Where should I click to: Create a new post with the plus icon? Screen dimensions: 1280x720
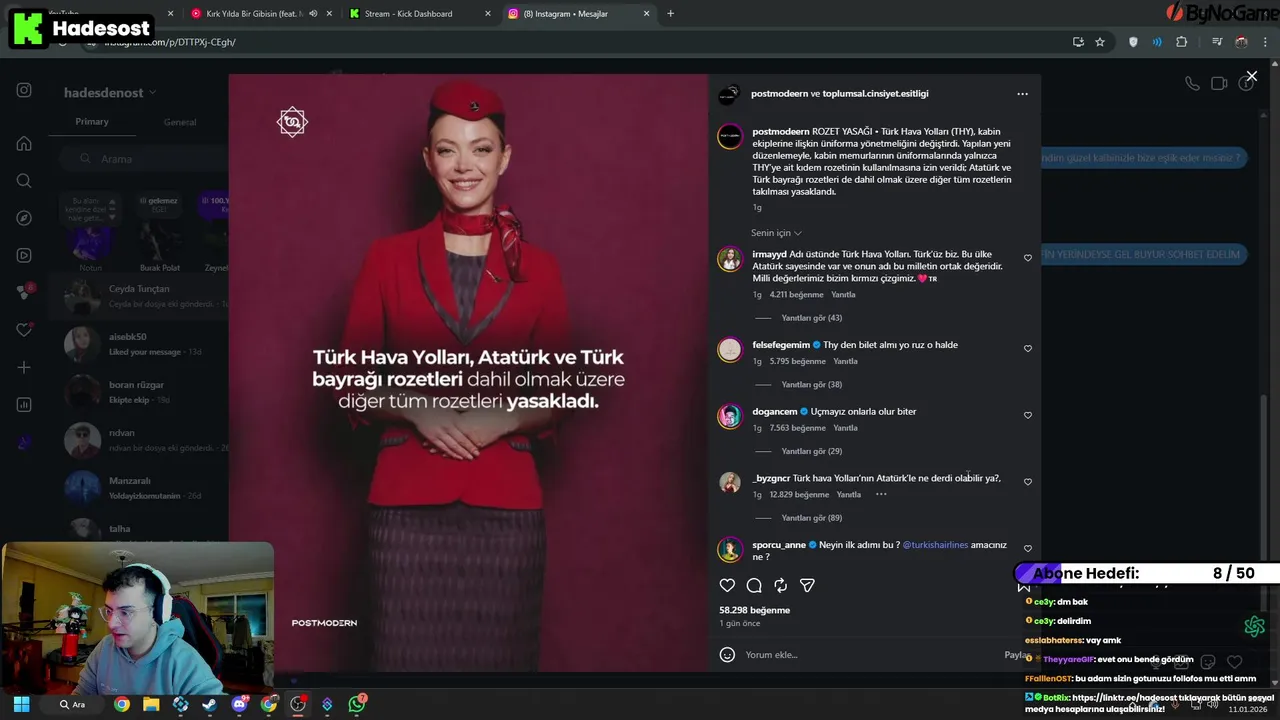(x=24, y=367)
